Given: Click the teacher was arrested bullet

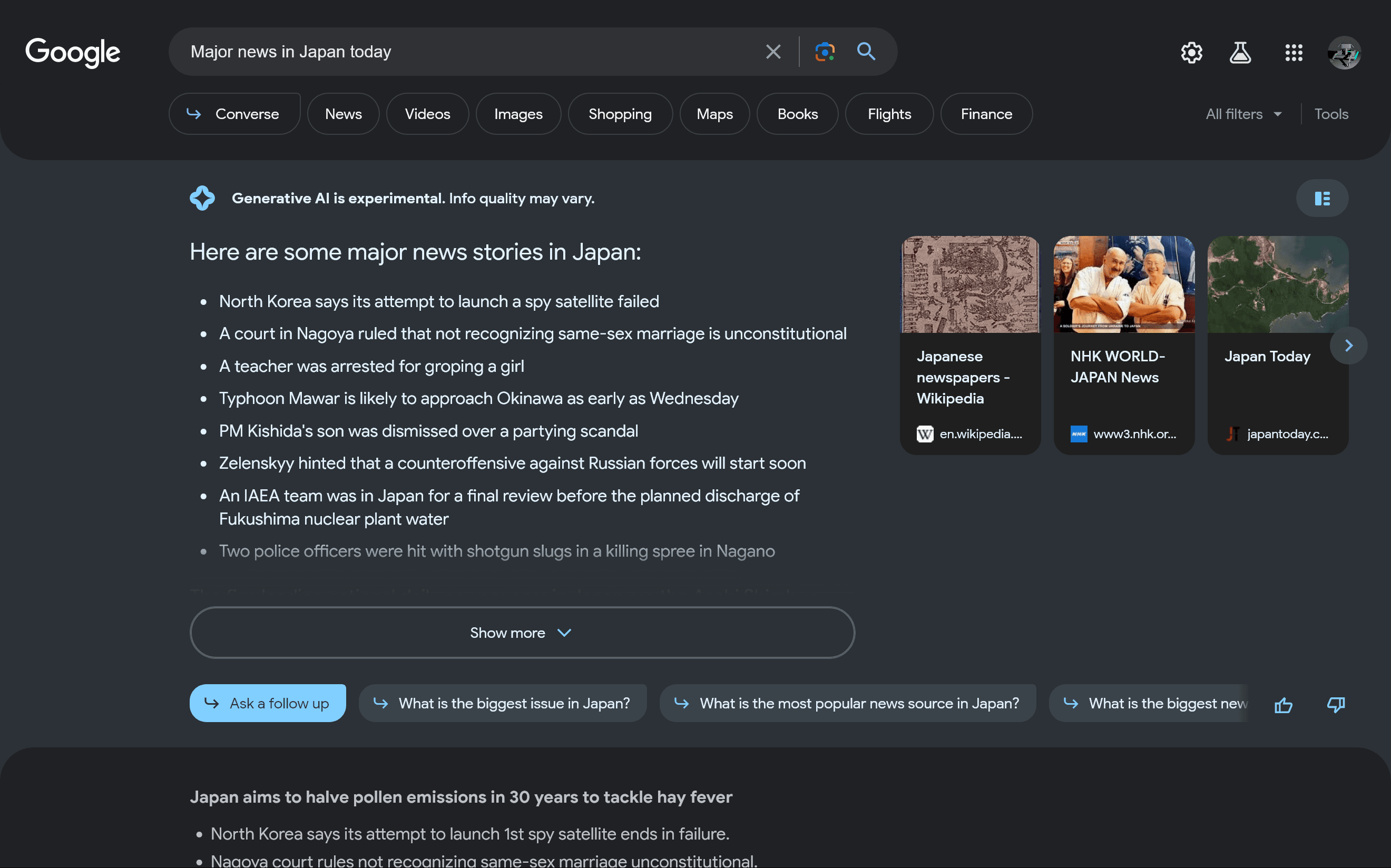Looking at the screenshot, I should 371,366.
